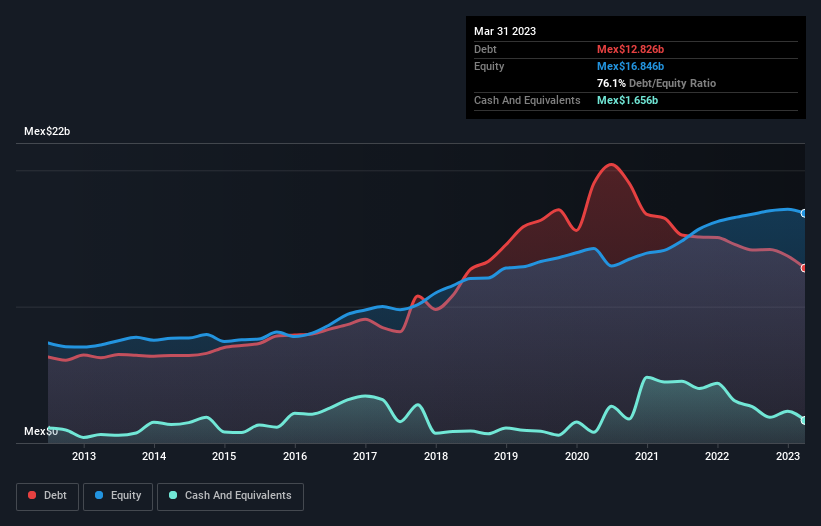Viewport: 821px width, 526px height.
Task: Click the teal Cash endpoint marker
Action: pyautogui.click(x=804, y=421)
